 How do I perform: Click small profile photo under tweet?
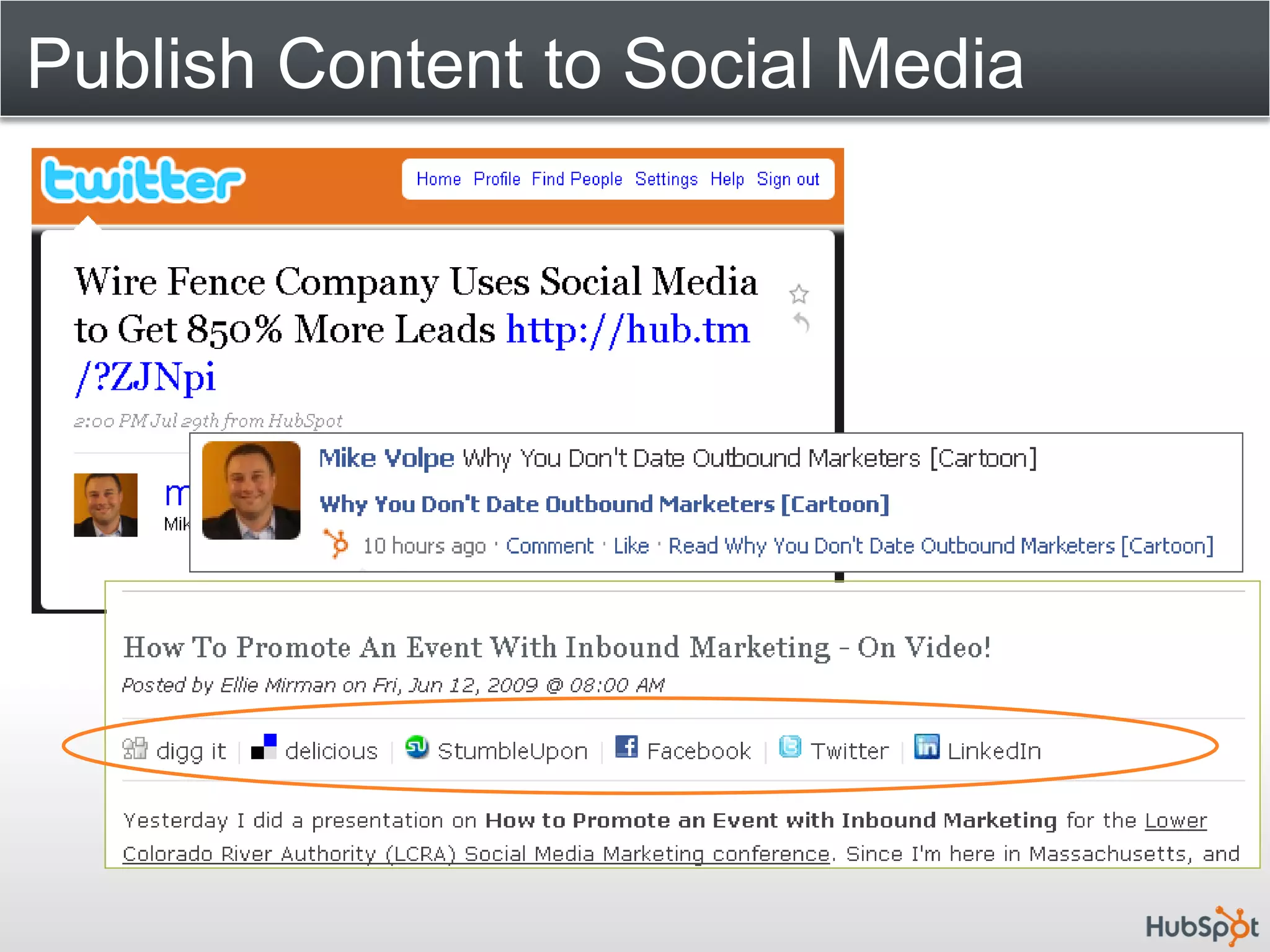coord(105,505)
